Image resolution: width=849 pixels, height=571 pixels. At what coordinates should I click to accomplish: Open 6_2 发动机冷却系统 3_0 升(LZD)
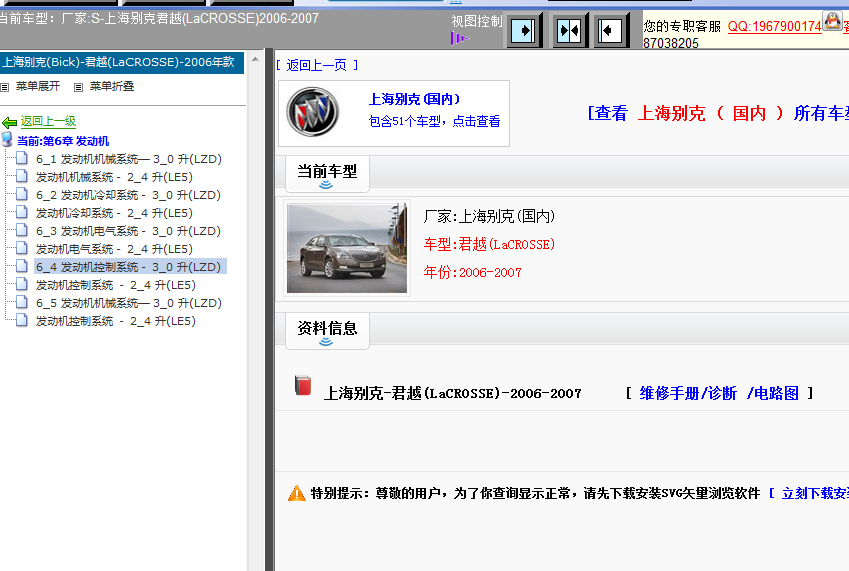coord(128,195)
